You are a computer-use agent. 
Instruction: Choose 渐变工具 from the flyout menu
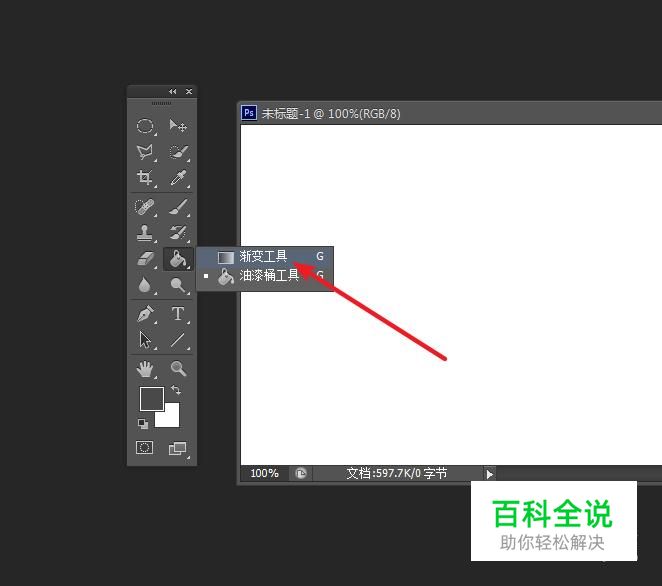(265, 256)
